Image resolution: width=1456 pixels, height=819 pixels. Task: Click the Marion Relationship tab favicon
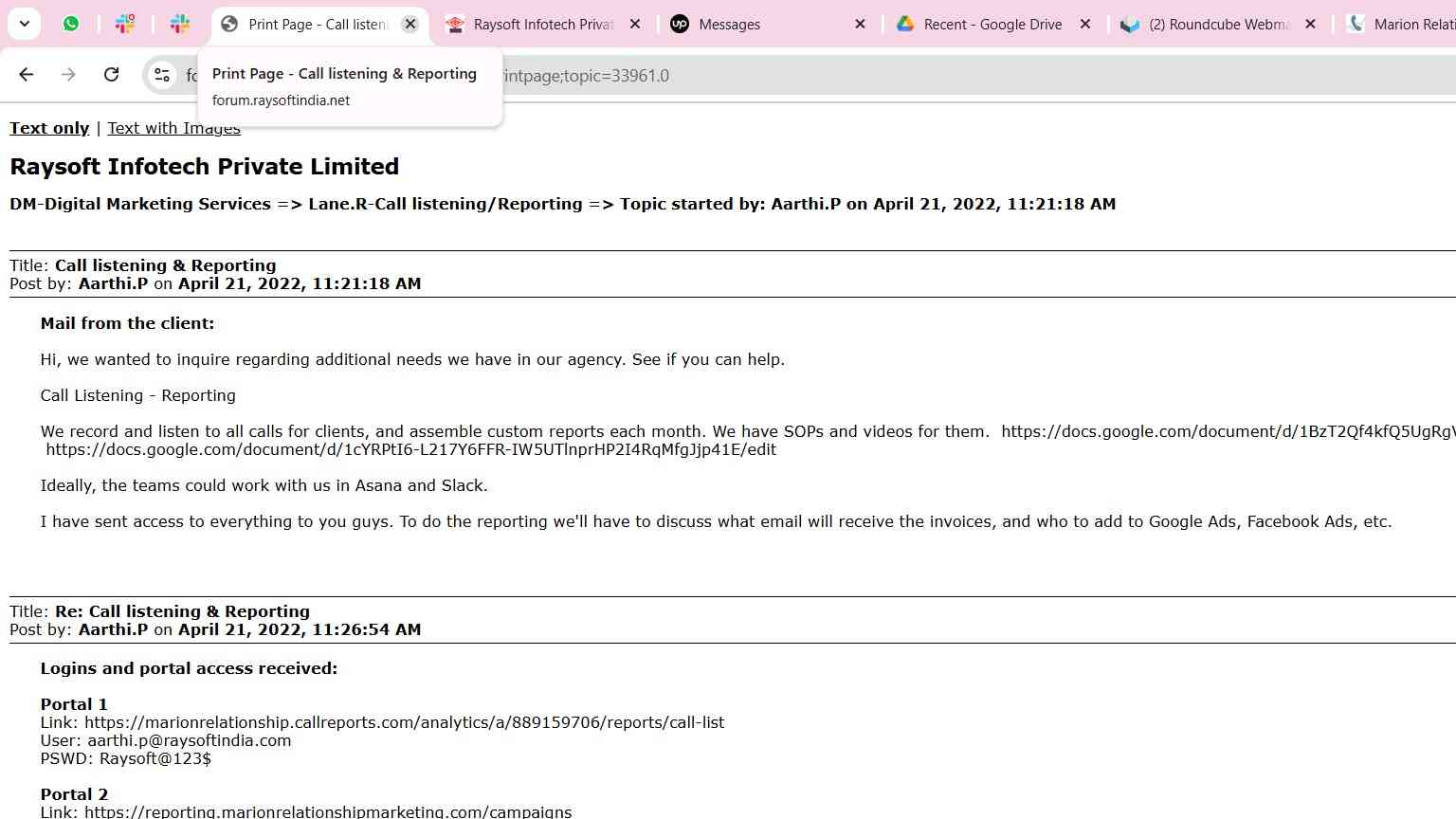[1356, 24]
